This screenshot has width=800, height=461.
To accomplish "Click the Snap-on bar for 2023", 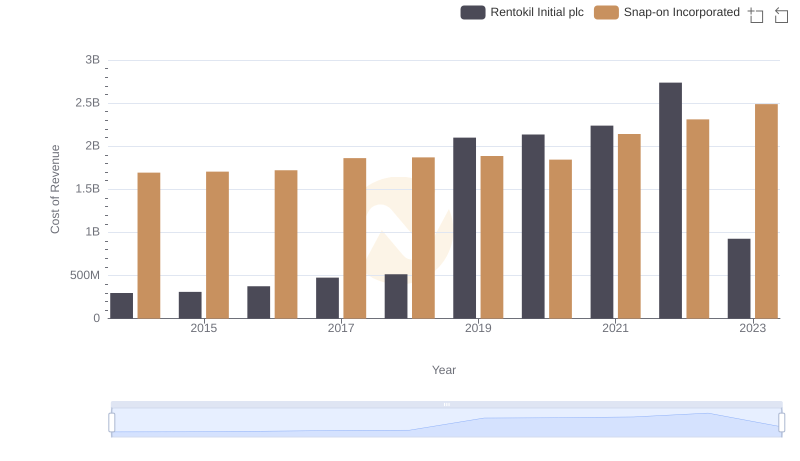I will click(x=766, y=211).
